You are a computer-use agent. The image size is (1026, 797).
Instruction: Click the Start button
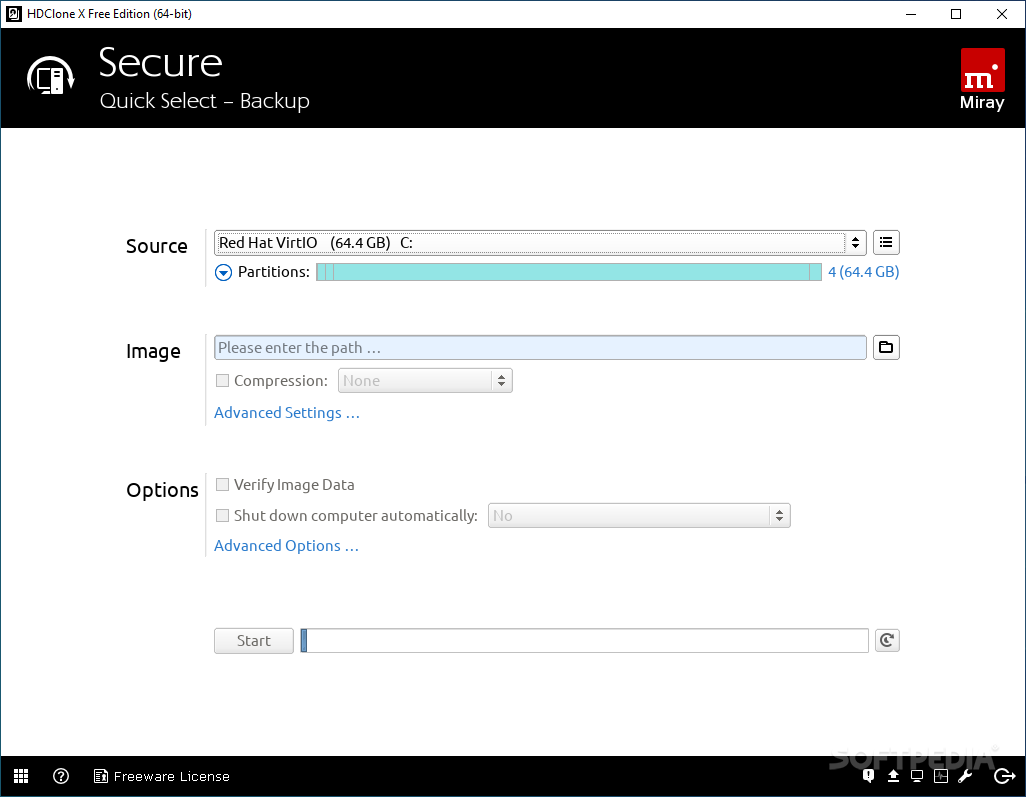pos(254,641)
